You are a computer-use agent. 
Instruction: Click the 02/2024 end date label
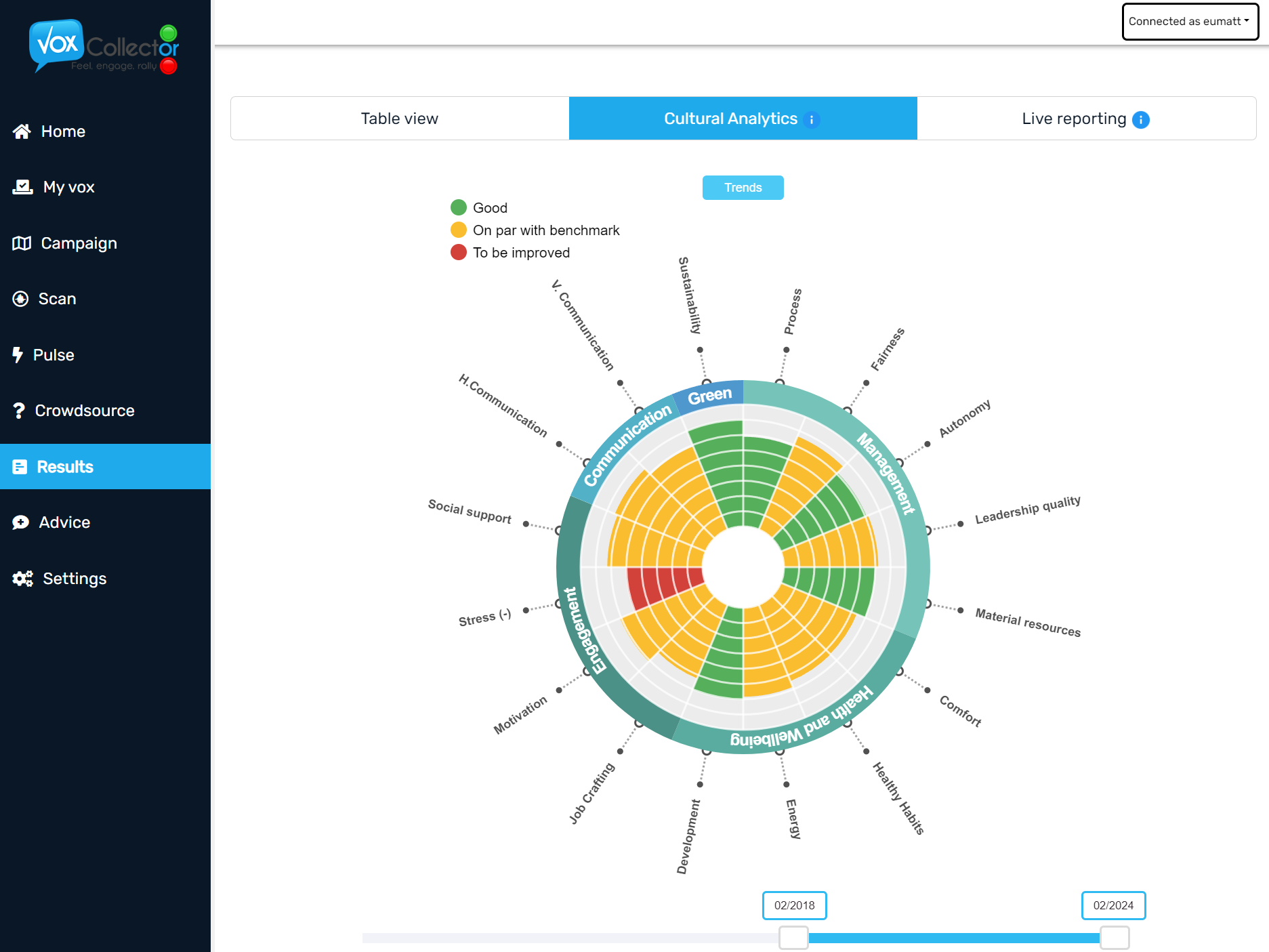point(1114,906)
